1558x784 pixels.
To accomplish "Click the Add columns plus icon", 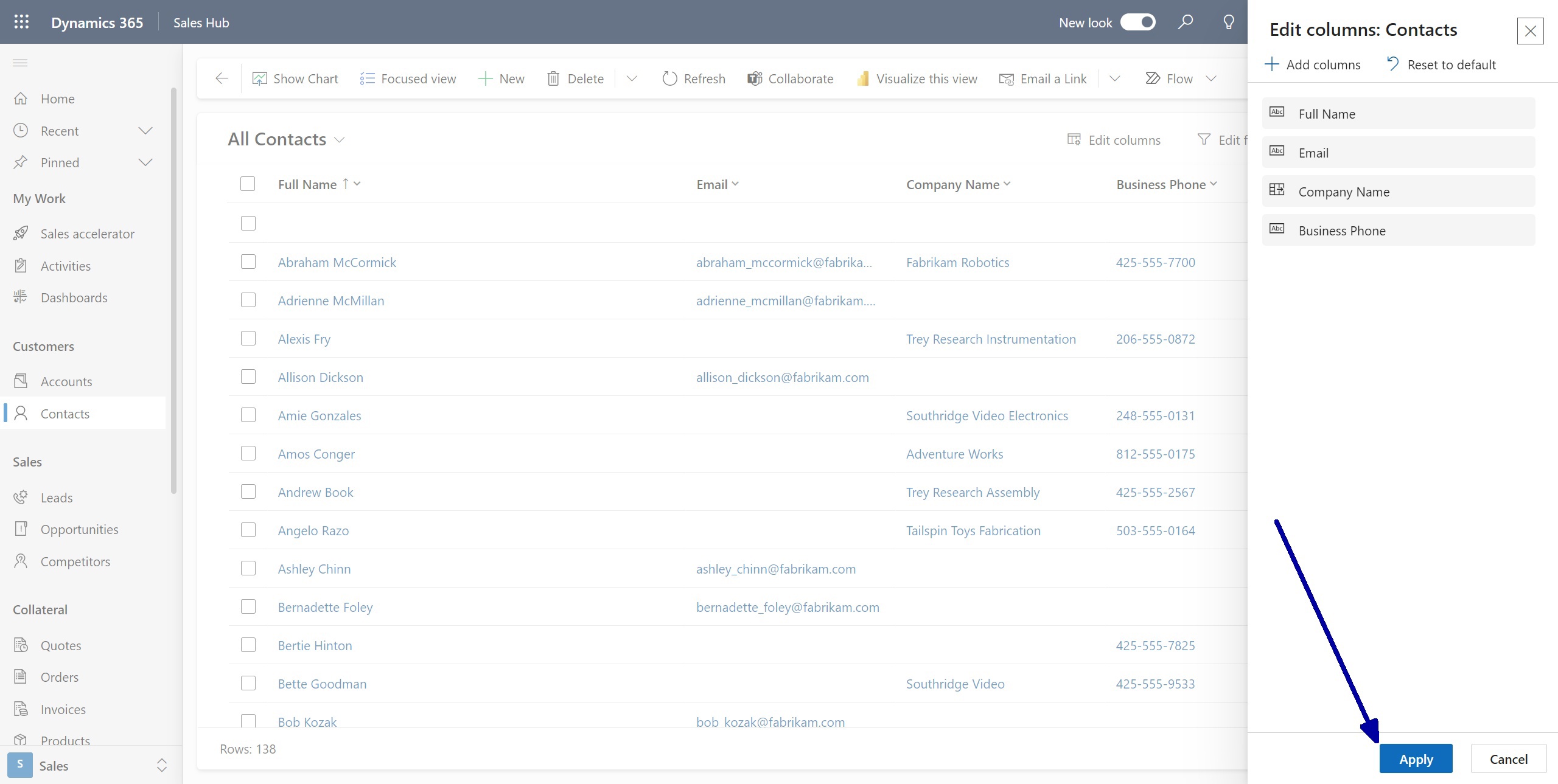I will (1271, 64).
